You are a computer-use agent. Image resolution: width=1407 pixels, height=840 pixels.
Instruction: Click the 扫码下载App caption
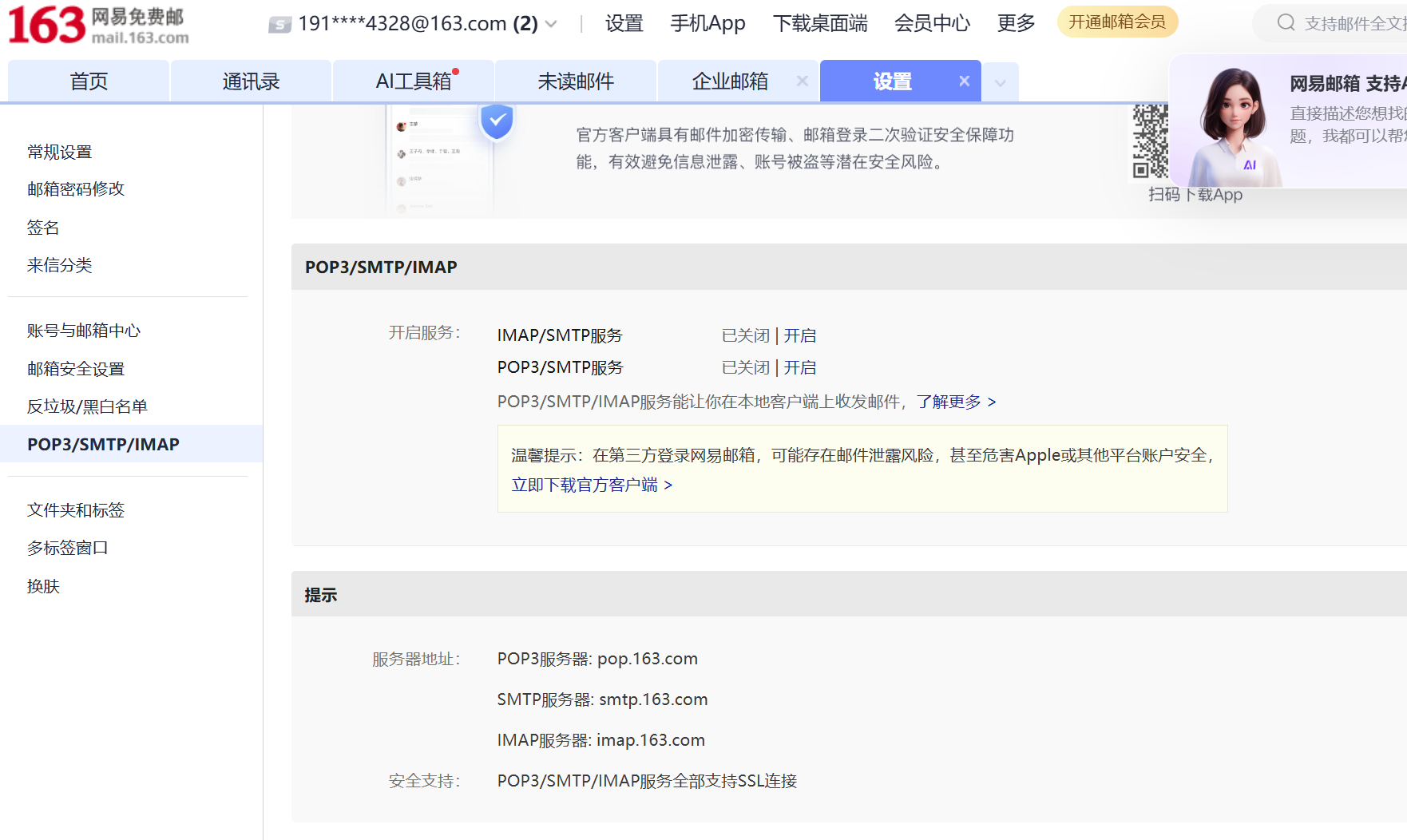pyautogui.click(x=1195, y=195)
